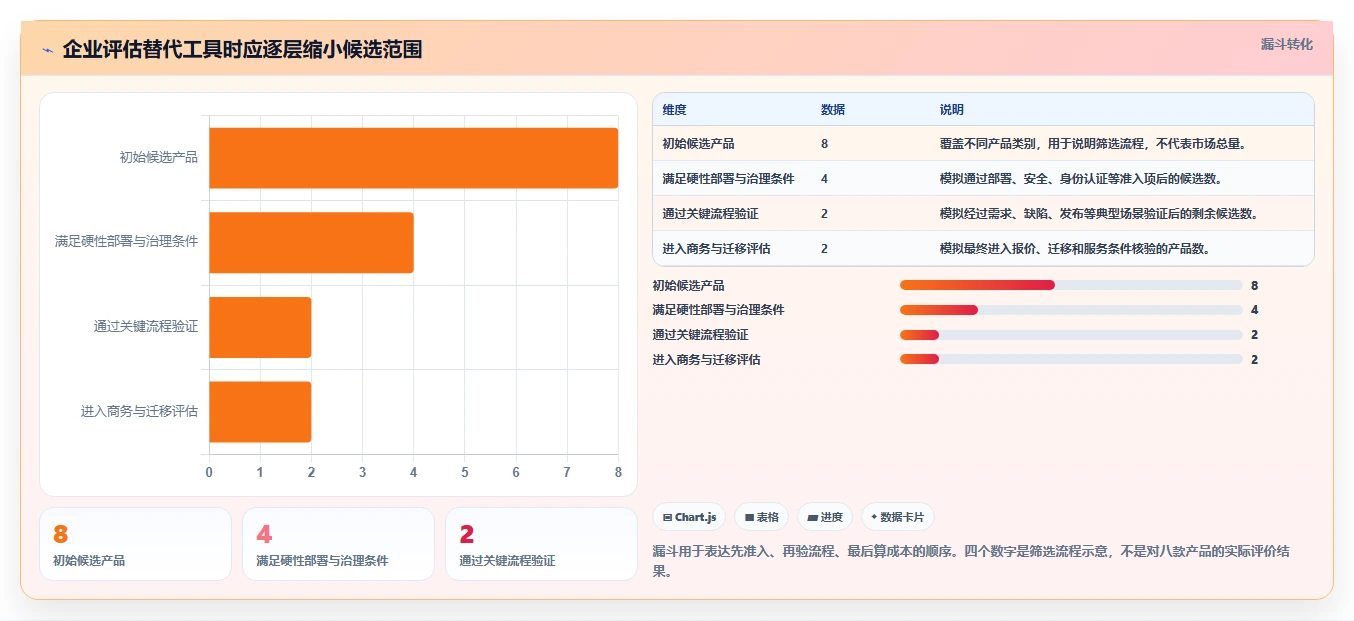Click the Chart.js tag chip

(x=689, y=517)
